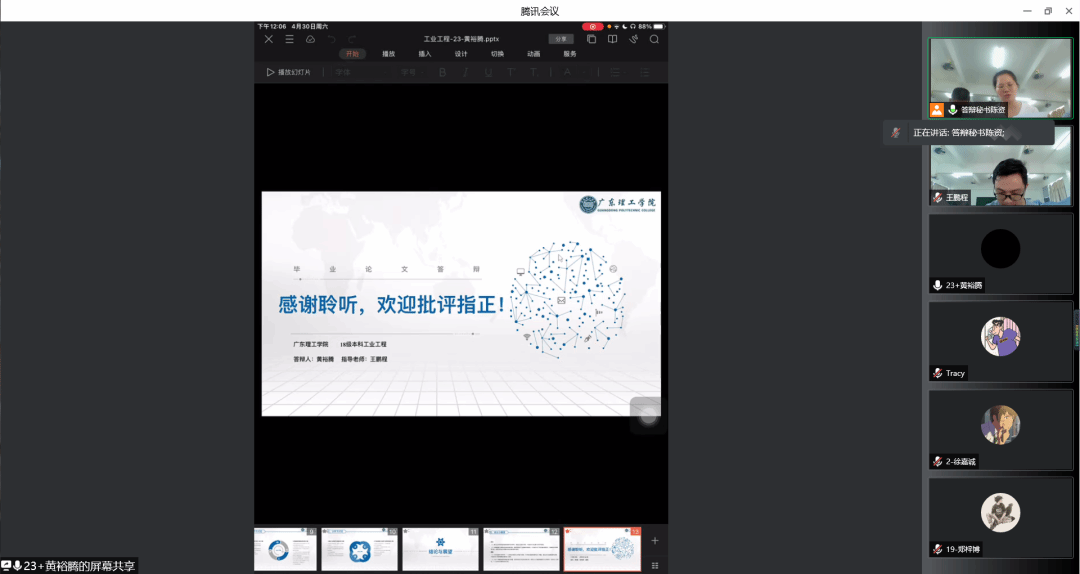Toggle underline formatting button
This screenshot has width=1080, height=574.
coord(488,72)
